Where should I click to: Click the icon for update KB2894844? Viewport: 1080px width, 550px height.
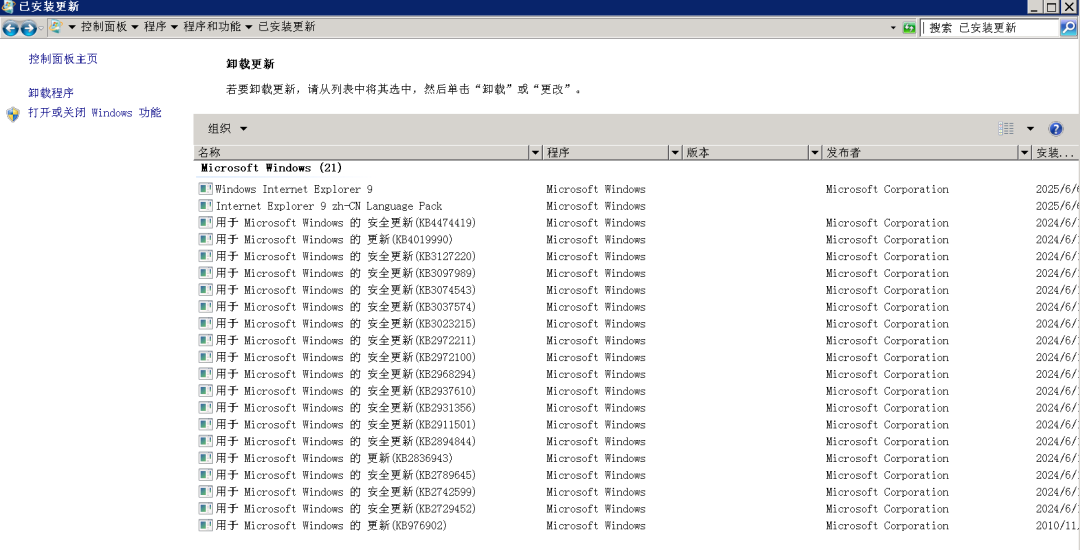(x=205, y=441)
